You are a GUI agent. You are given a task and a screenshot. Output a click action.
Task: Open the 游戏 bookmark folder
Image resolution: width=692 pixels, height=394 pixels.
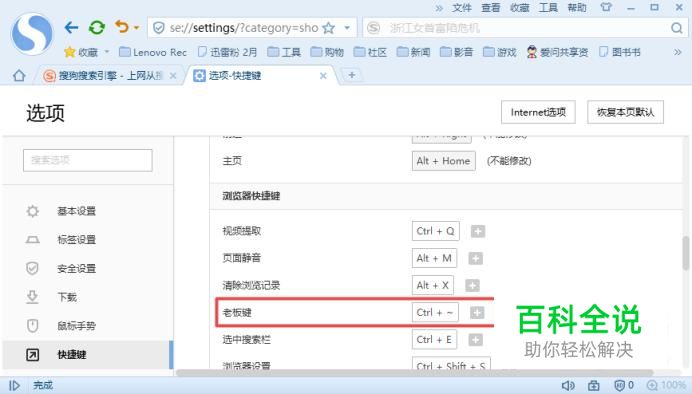click(500, 52)
